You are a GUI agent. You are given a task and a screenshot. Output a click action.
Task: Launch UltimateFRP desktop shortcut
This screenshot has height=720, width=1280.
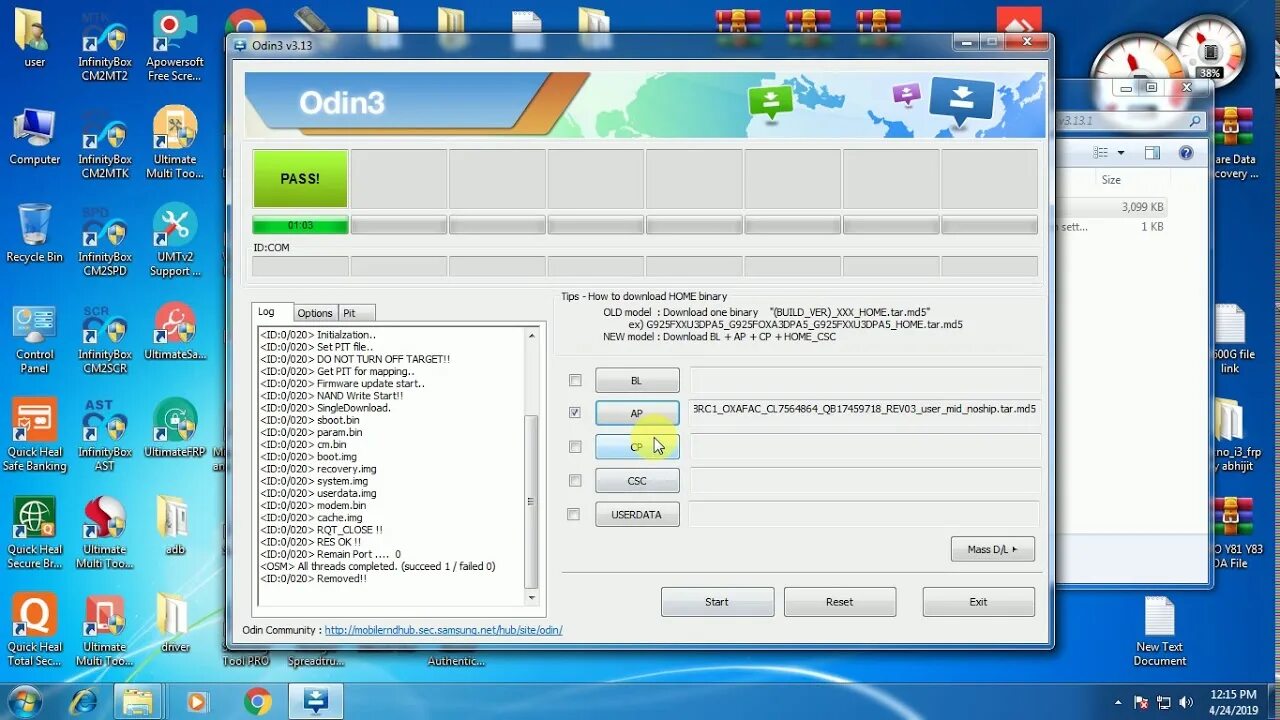(x=174, y=428)
